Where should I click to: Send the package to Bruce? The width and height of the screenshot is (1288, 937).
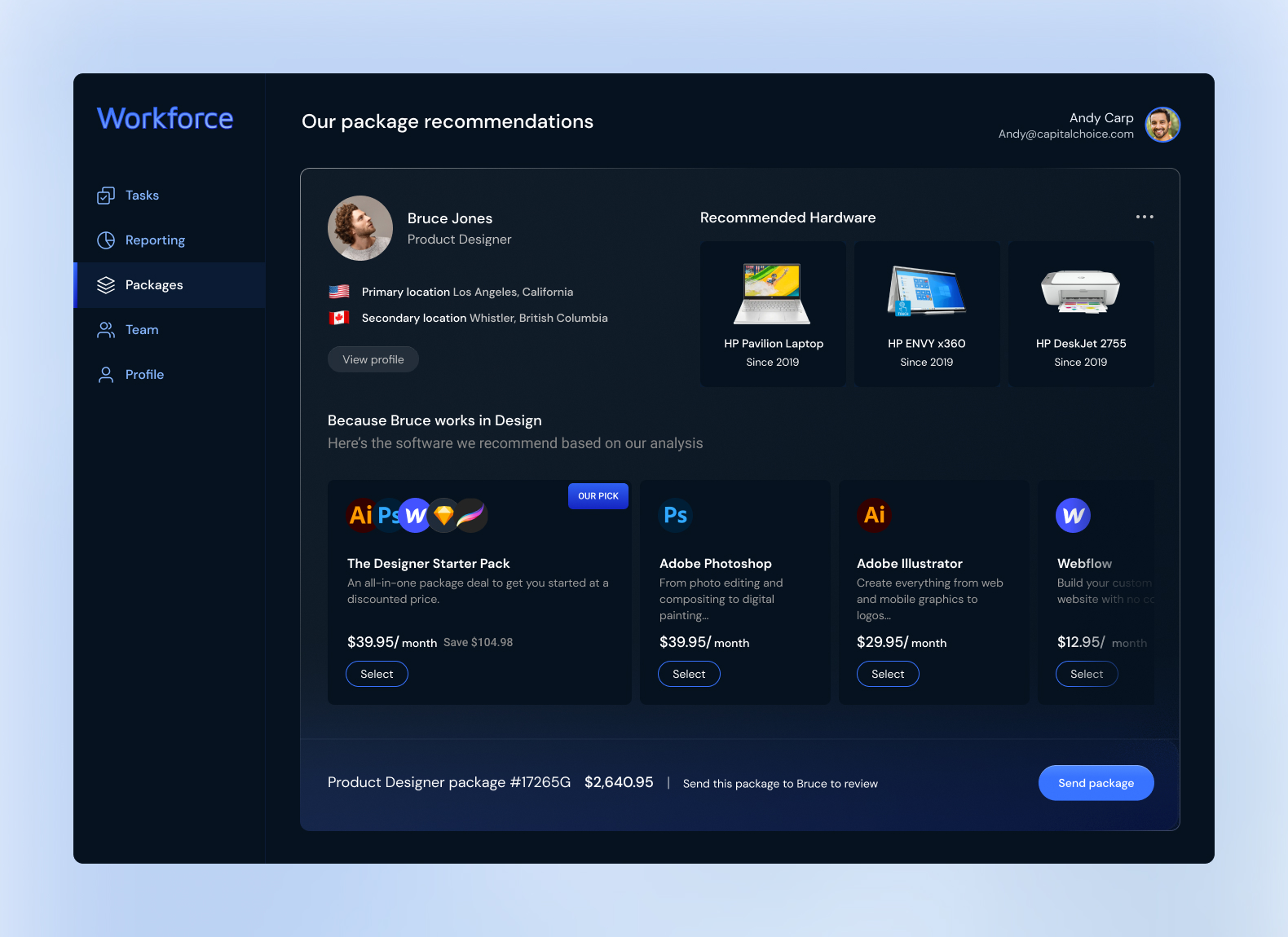coord(1096,783)
